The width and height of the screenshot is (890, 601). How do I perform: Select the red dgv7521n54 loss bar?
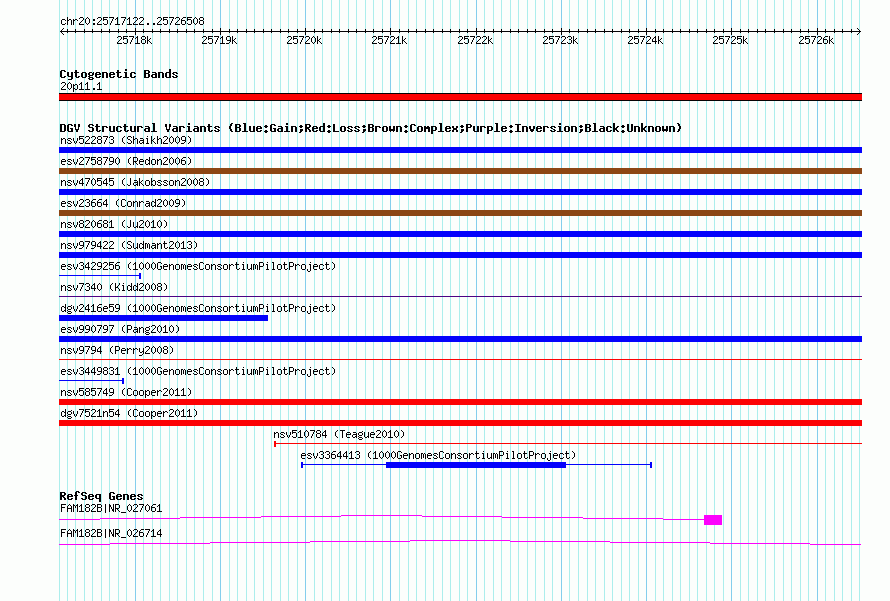[460, 423]
